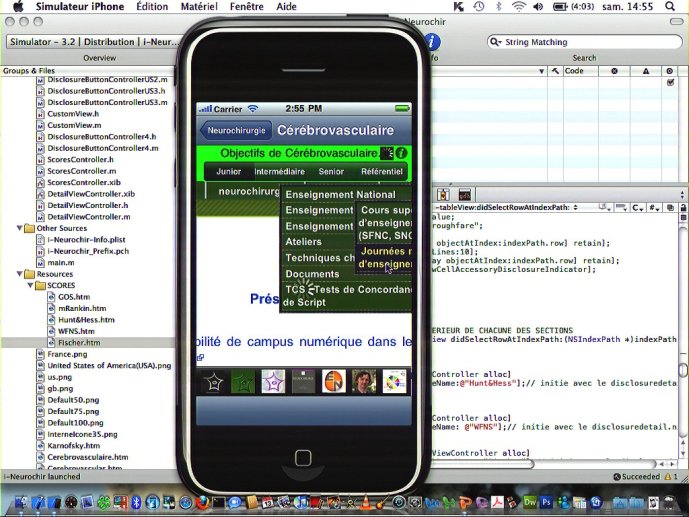Image resolution: width=689 pixels, height=517 pixels.
Task: Open the Fenêtre menu
Action: 247,7
